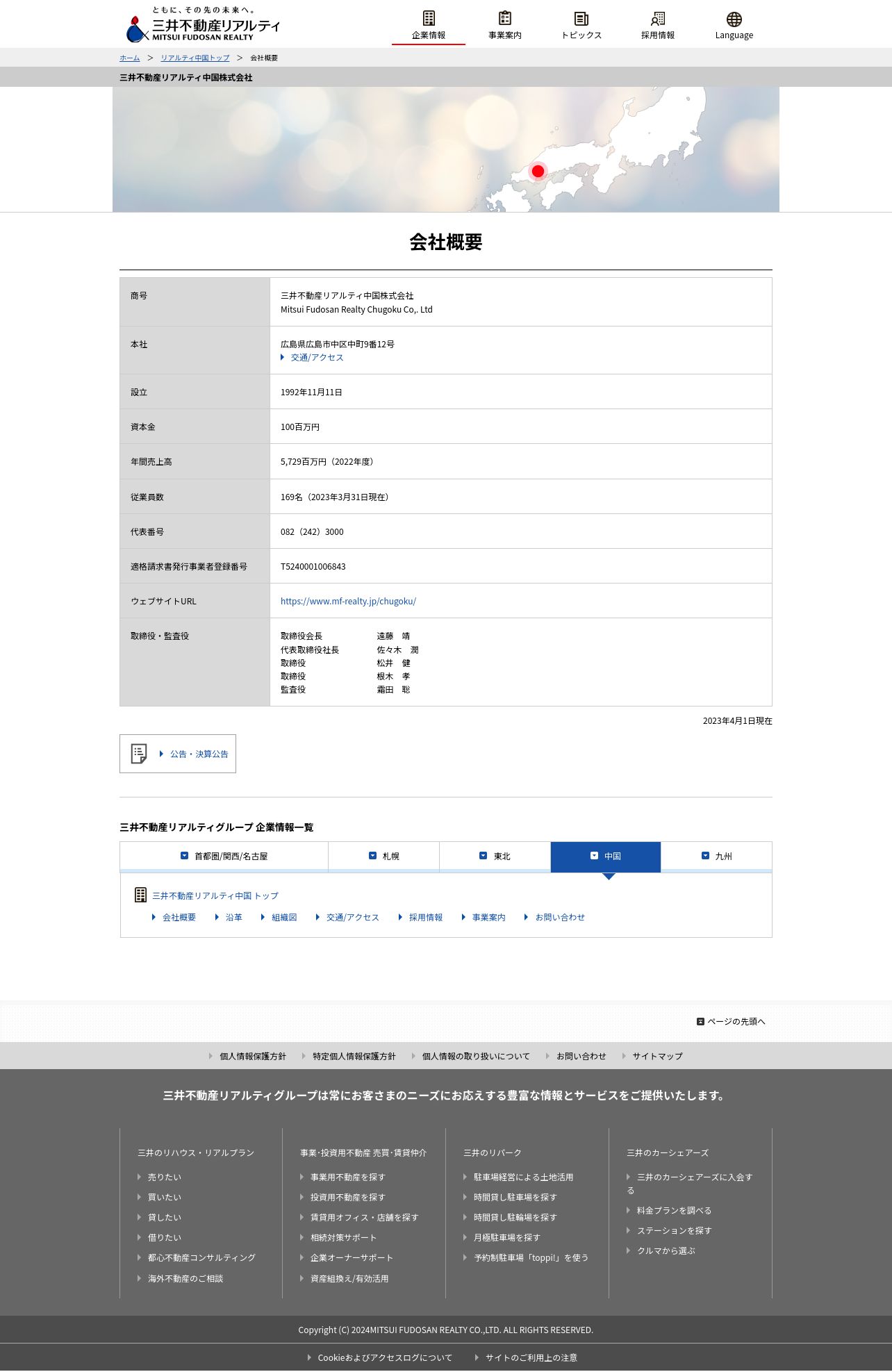Image resolution: width=892 pixels, height=1372 pixels.
Task: Open 三井のカーシェアーズに入会する footer link
Action: 690,1183
